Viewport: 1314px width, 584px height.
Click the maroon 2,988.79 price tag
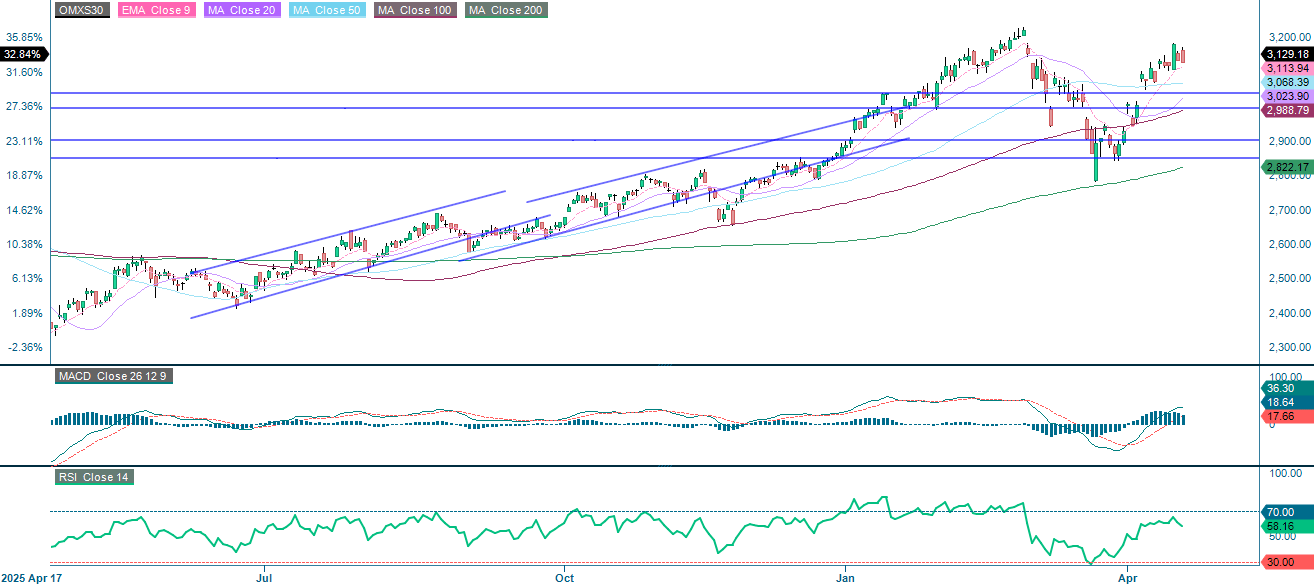(1286, 110)
